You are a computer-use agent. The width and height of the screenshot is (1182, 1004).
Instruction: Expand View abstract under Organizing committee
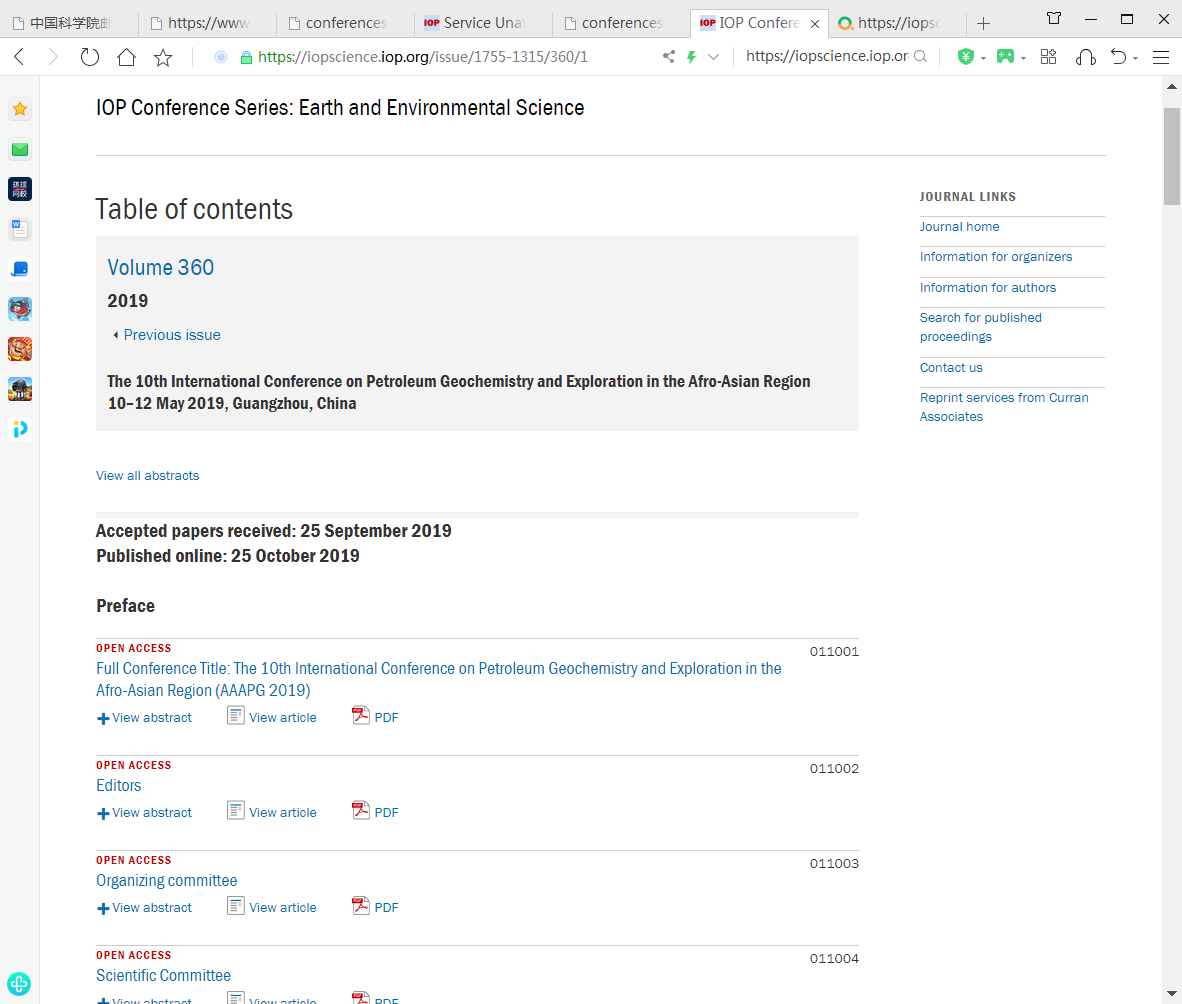pyautogui.click(x=144, y=907)
